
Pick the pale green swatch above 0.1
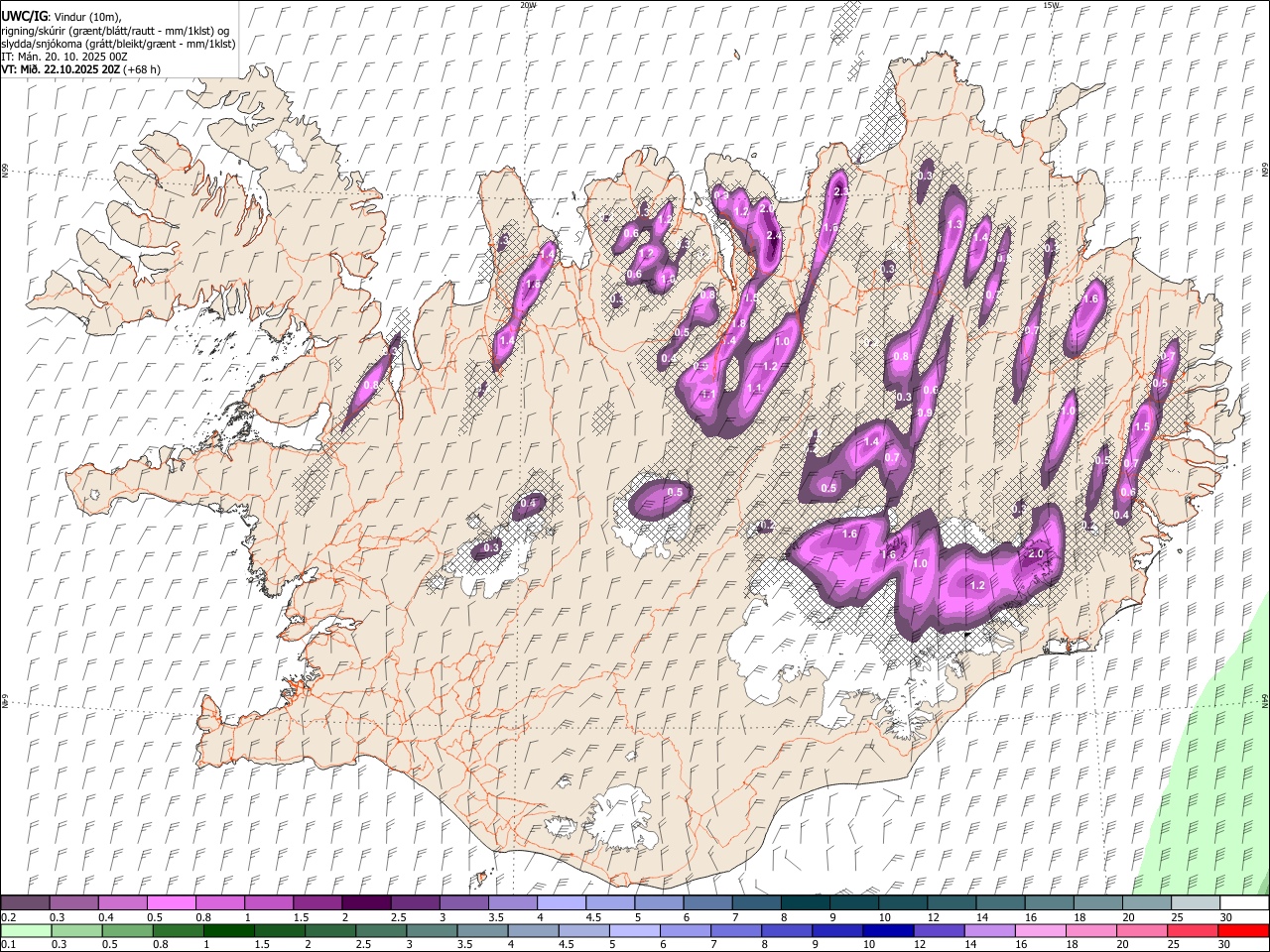tap(25, 930)
